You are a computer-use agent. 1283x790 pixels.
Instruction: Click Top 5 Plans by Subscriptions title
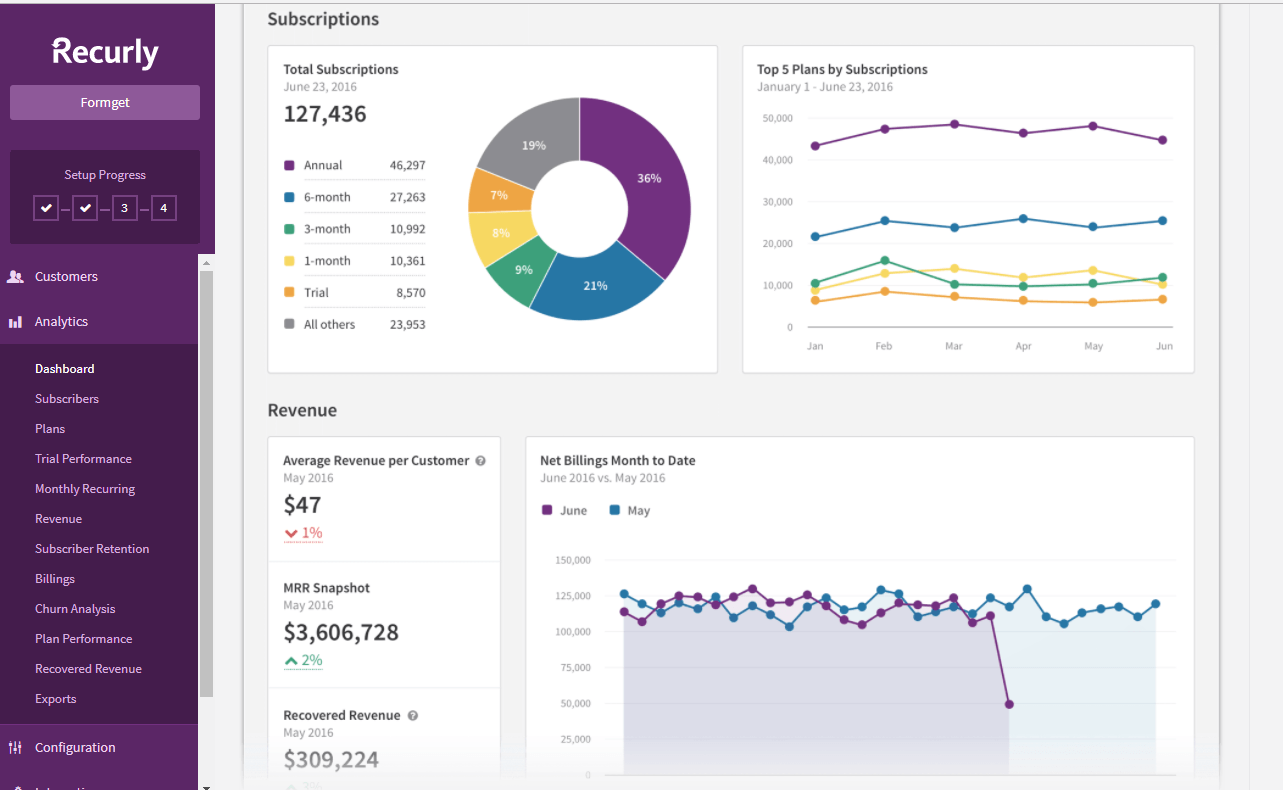(x=842, y=70)
